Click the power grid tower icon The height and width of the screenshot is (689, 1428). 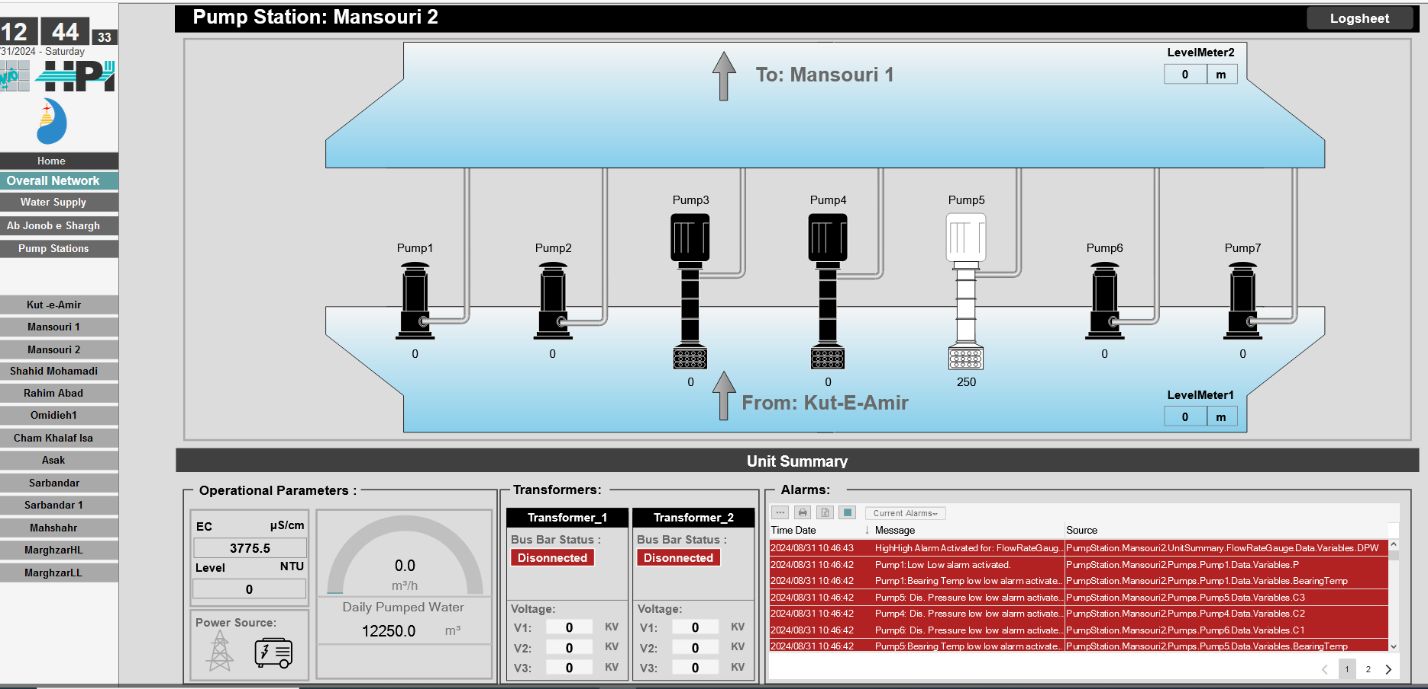(218, 652)
